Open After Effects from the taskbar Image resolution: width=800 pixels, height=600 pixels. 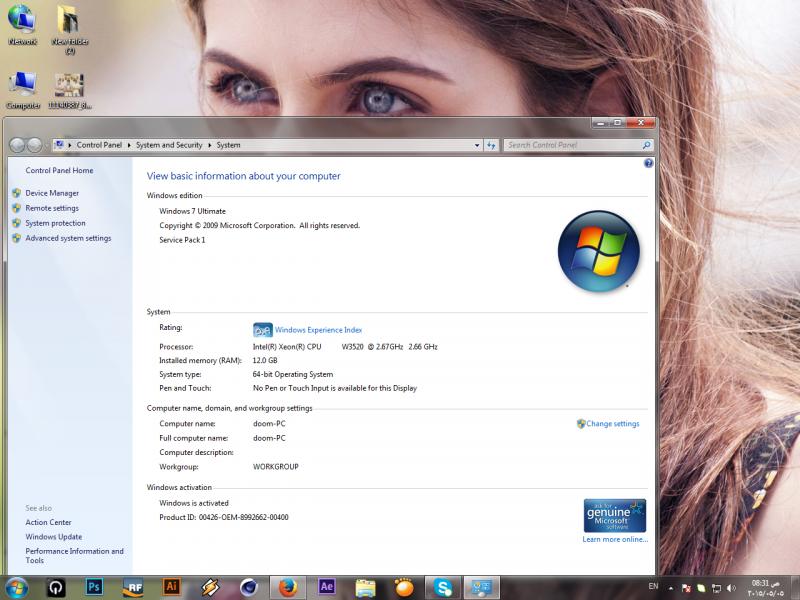[327, 587]
